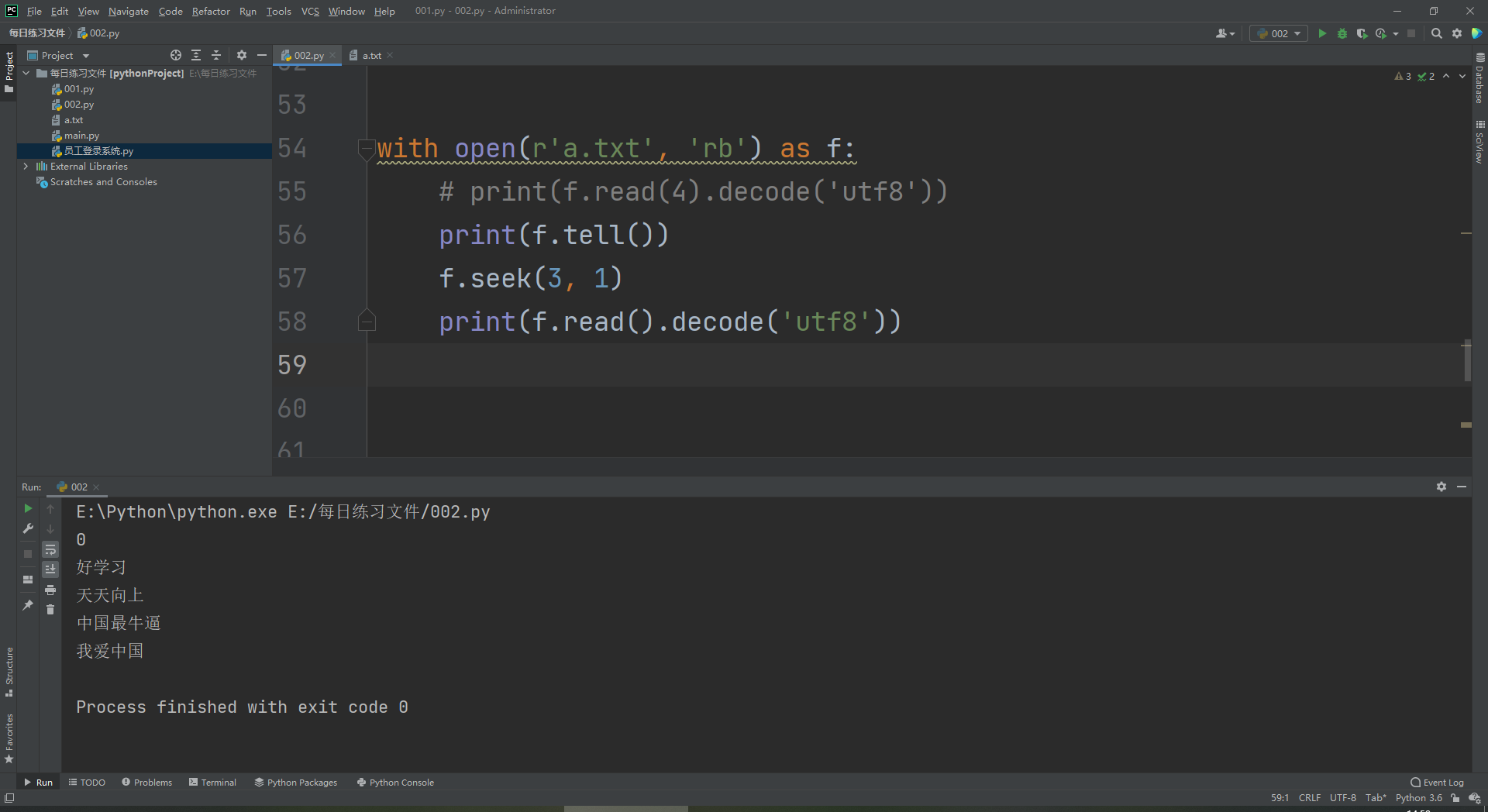The image size is (1488, 812).
Task: Open Project panel options gear
Action: point(242,55)
